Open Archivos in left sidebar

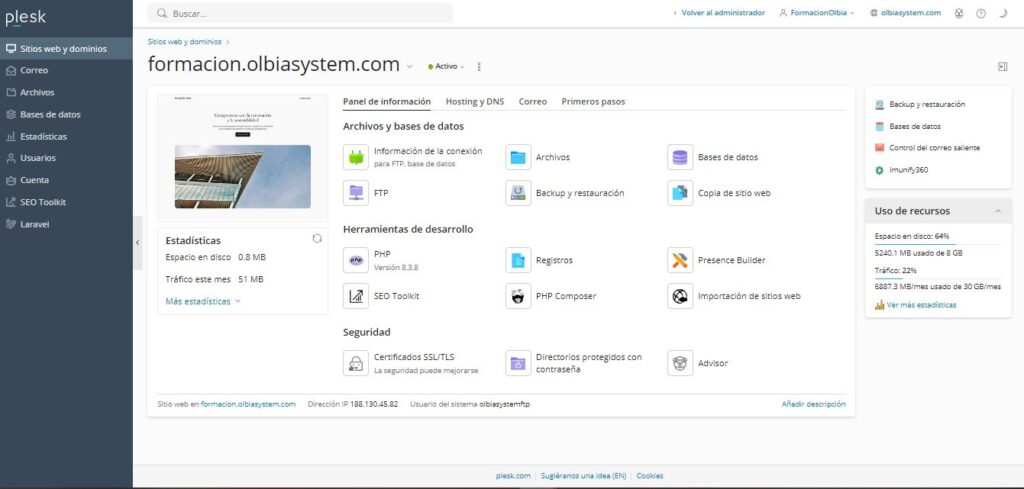66,93
